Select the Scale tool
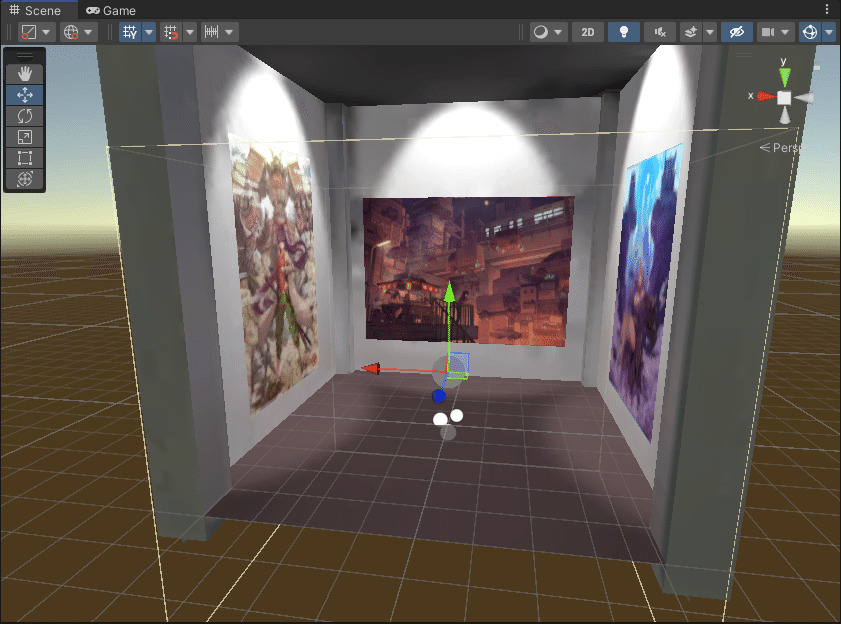Viewport: 841px width, 624px height. click(25, 137)
